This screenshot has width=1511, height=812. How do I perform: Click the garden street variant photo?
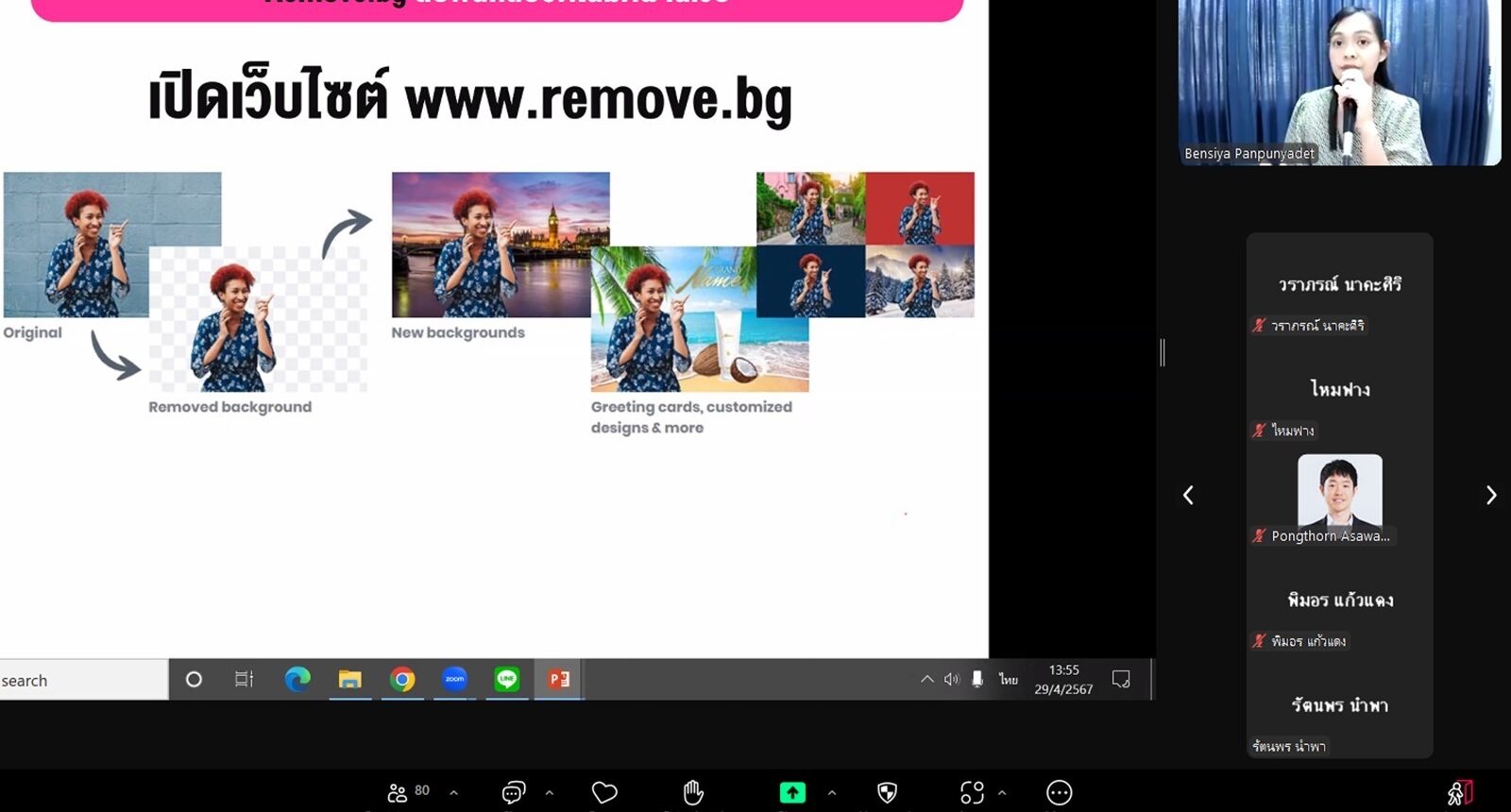[811, 208]
